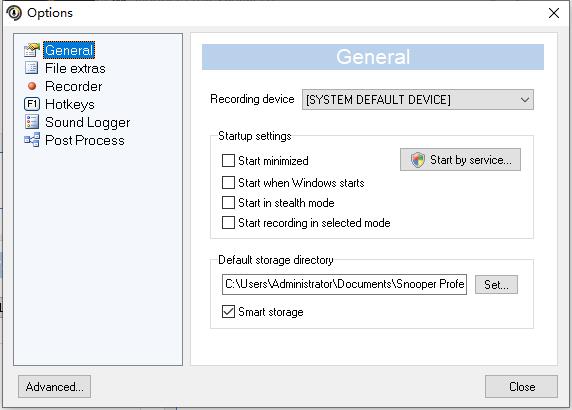Open the Recording device dropdown
The width and height of the screenshot is (572, 410).
click(418, 100)
